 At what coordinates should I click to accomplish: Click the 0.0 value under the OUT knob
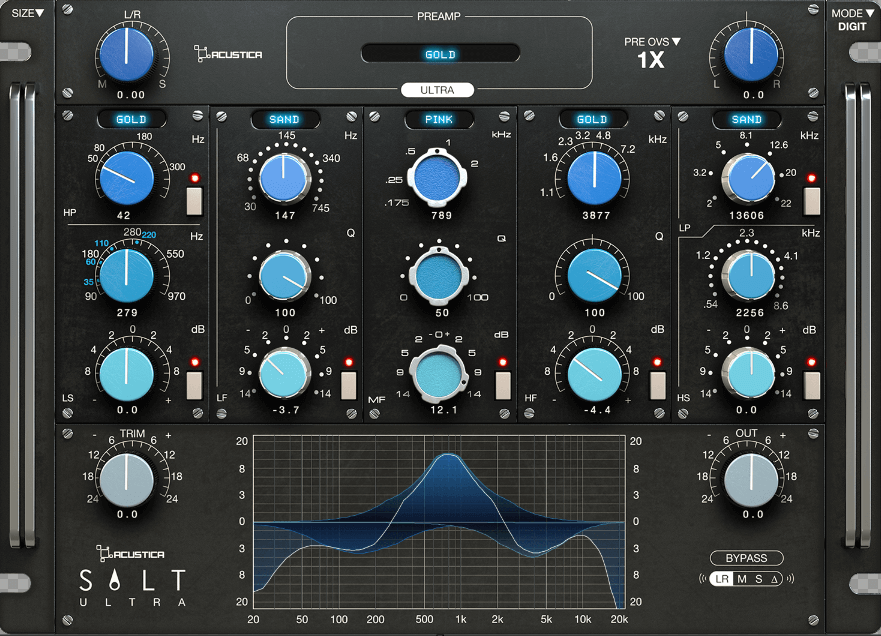753,514
